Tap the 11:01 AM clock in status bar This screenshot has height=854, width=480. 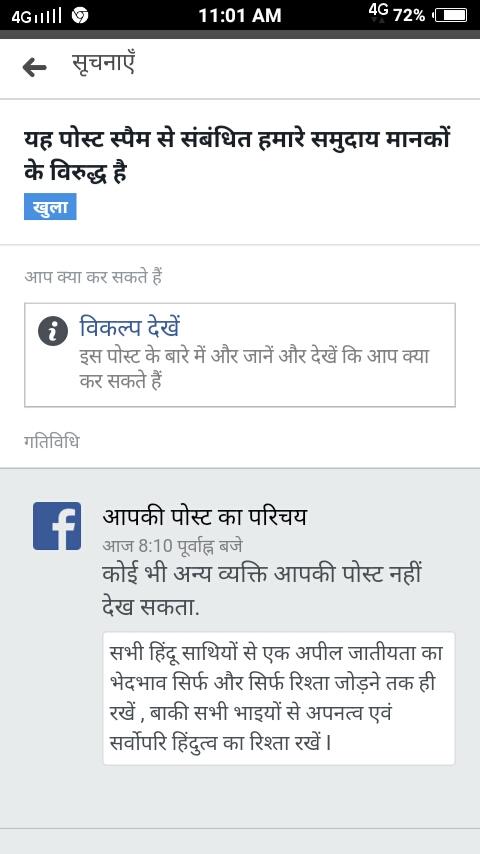[x=240, y=15]
